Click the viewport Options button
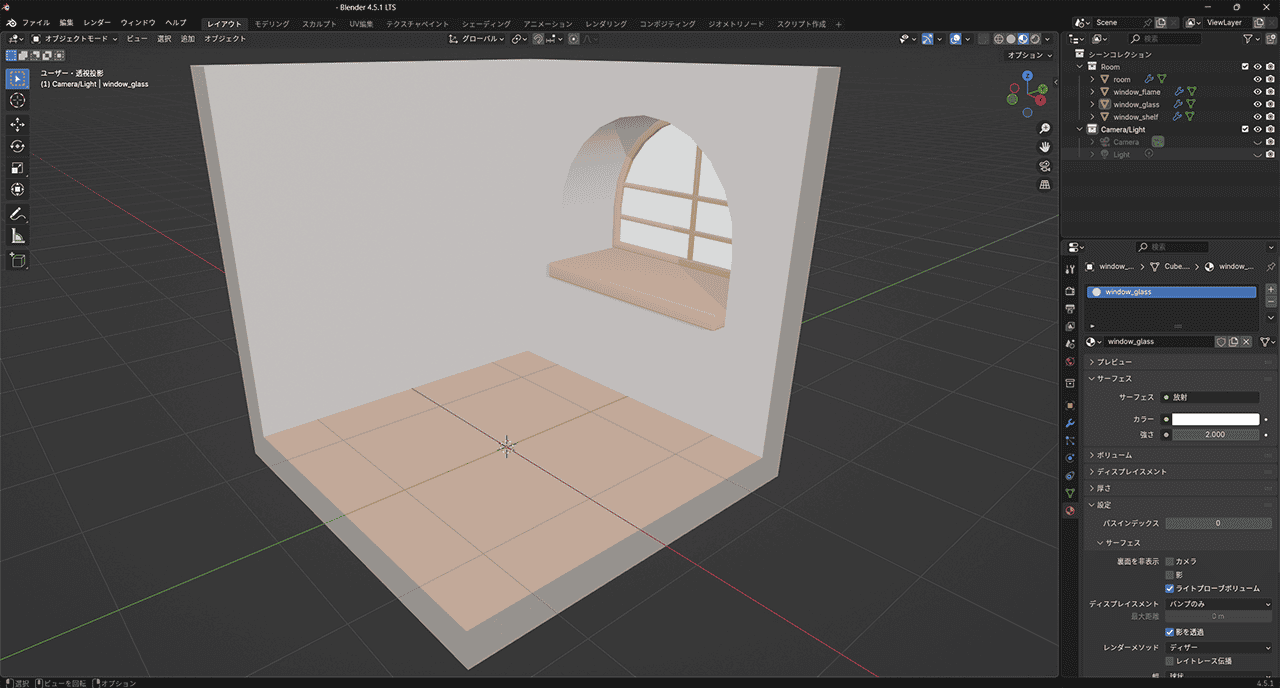 1027,56
